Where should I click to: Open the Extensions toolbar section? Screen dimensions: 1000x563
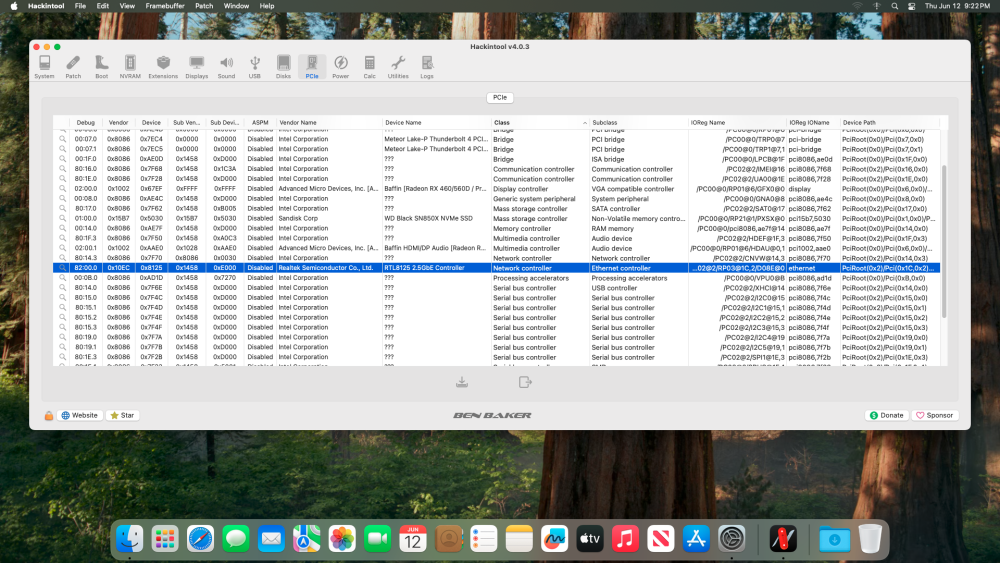[163, 67]
